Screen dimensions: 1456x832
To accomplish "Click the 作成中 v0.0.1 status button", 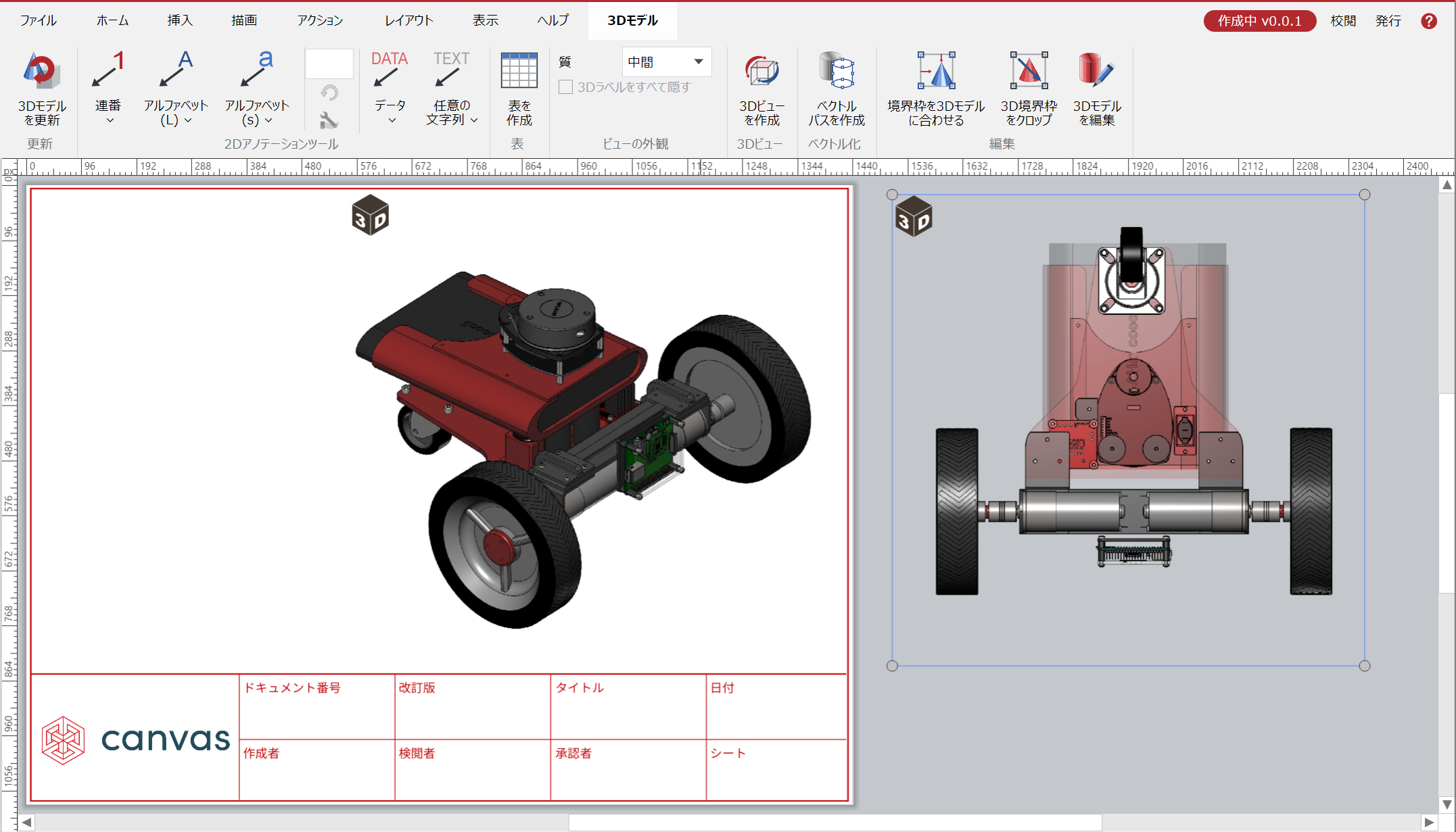I will 1259,21.
